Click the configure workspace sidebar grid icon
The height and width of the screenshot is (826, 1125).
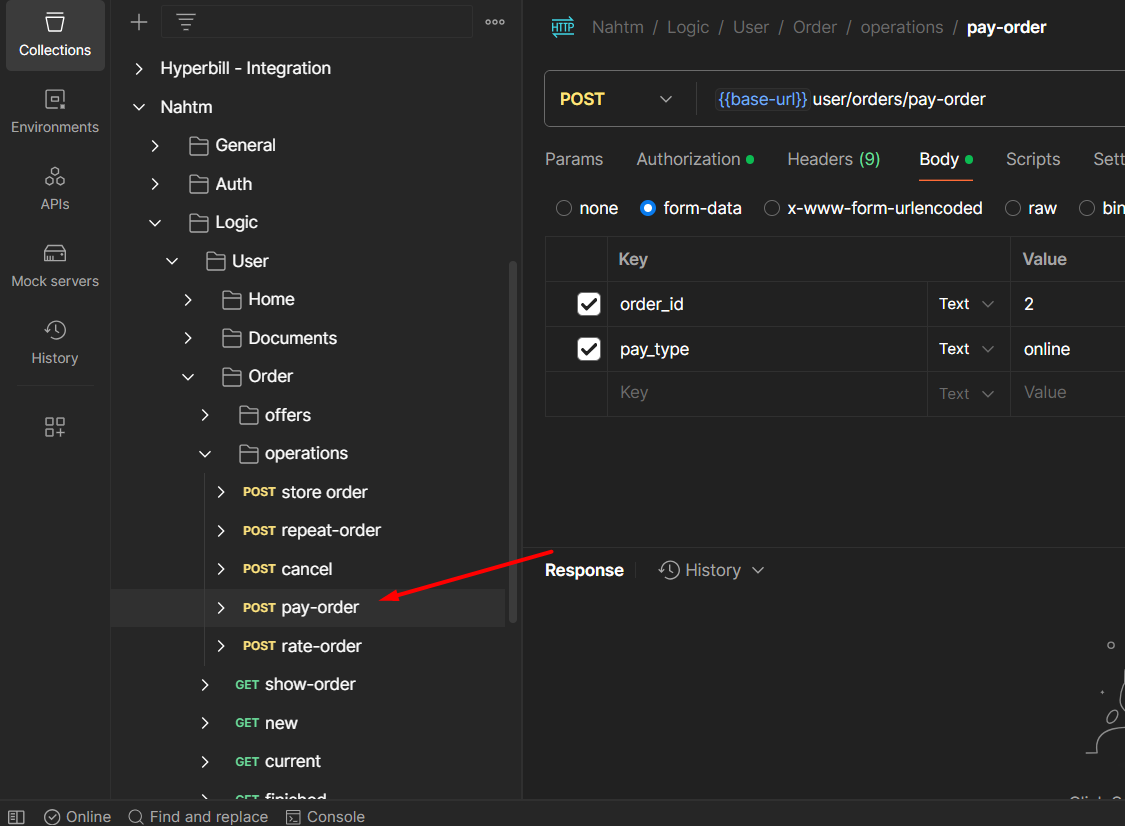55,427
